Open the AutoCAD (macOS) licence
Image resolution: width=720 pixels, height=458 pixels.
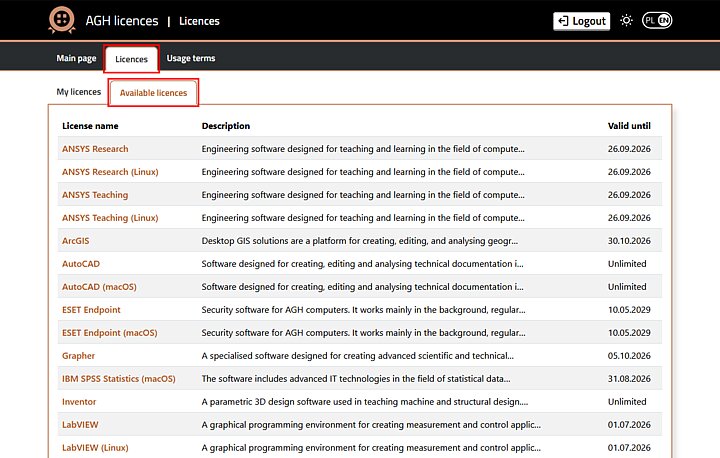pyautogui.click(x=99, y=287)
